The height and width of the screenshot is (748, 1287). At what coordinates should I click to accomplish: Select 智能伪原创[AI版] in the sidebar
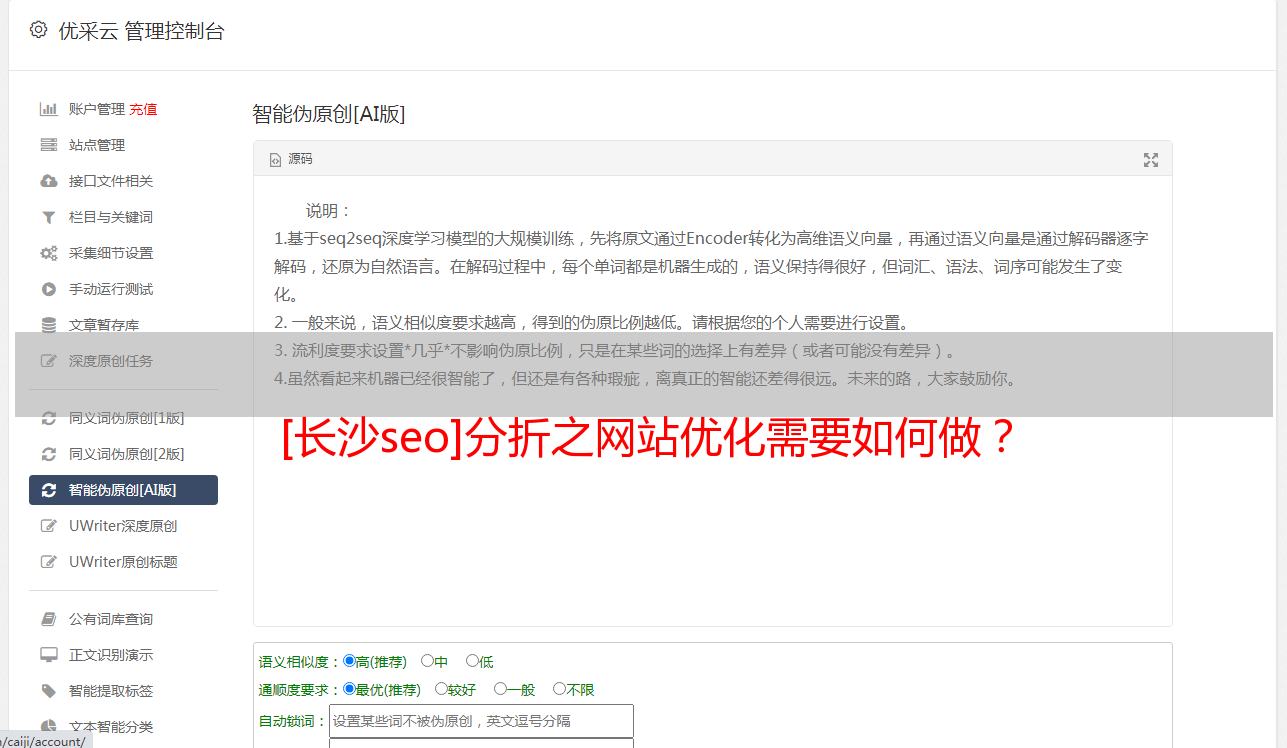point(123,490)
